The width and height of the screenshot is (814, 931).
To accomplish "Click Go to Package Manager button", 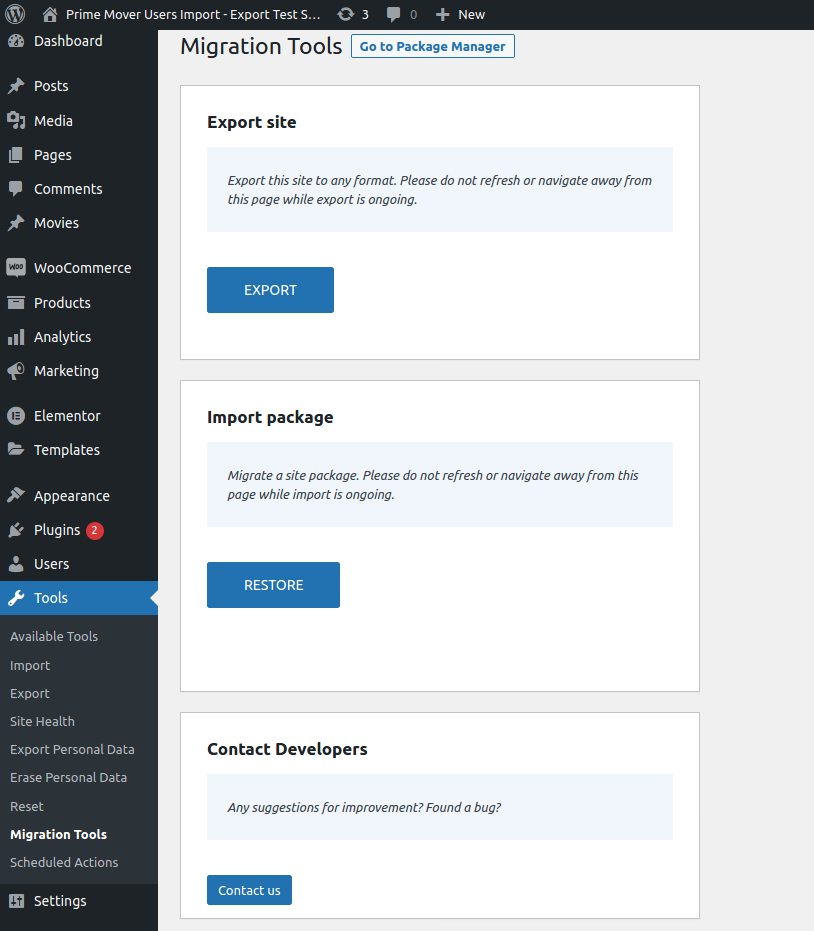I will pyautogui.click(x=433, y=46).
